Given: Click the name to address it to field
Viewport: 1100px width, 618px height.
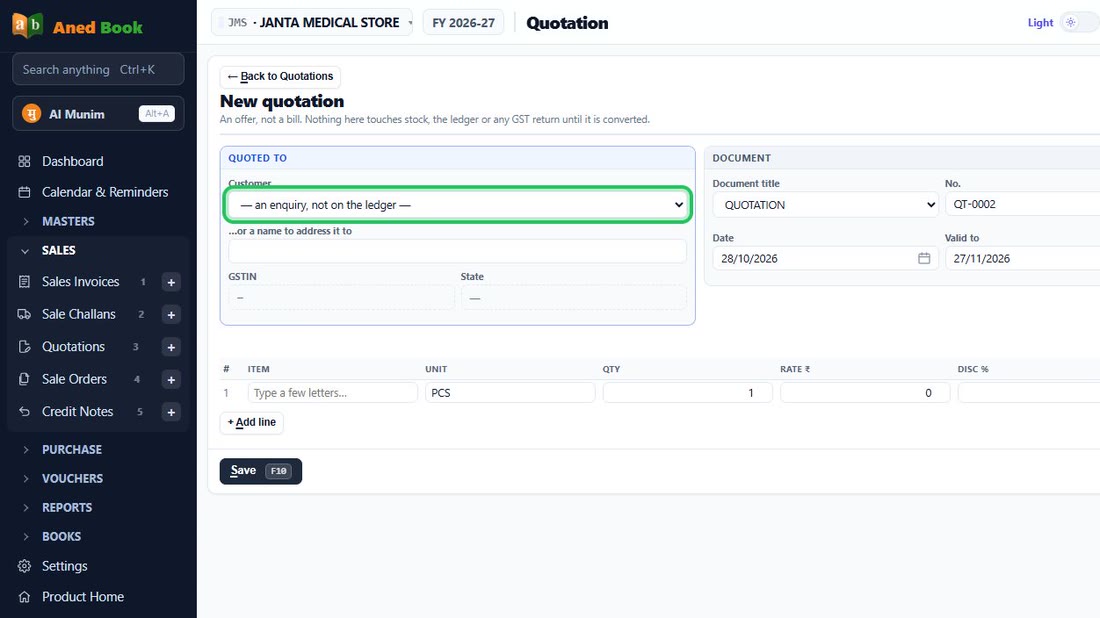Looking at the screenshot, I should tap(457, 251).
